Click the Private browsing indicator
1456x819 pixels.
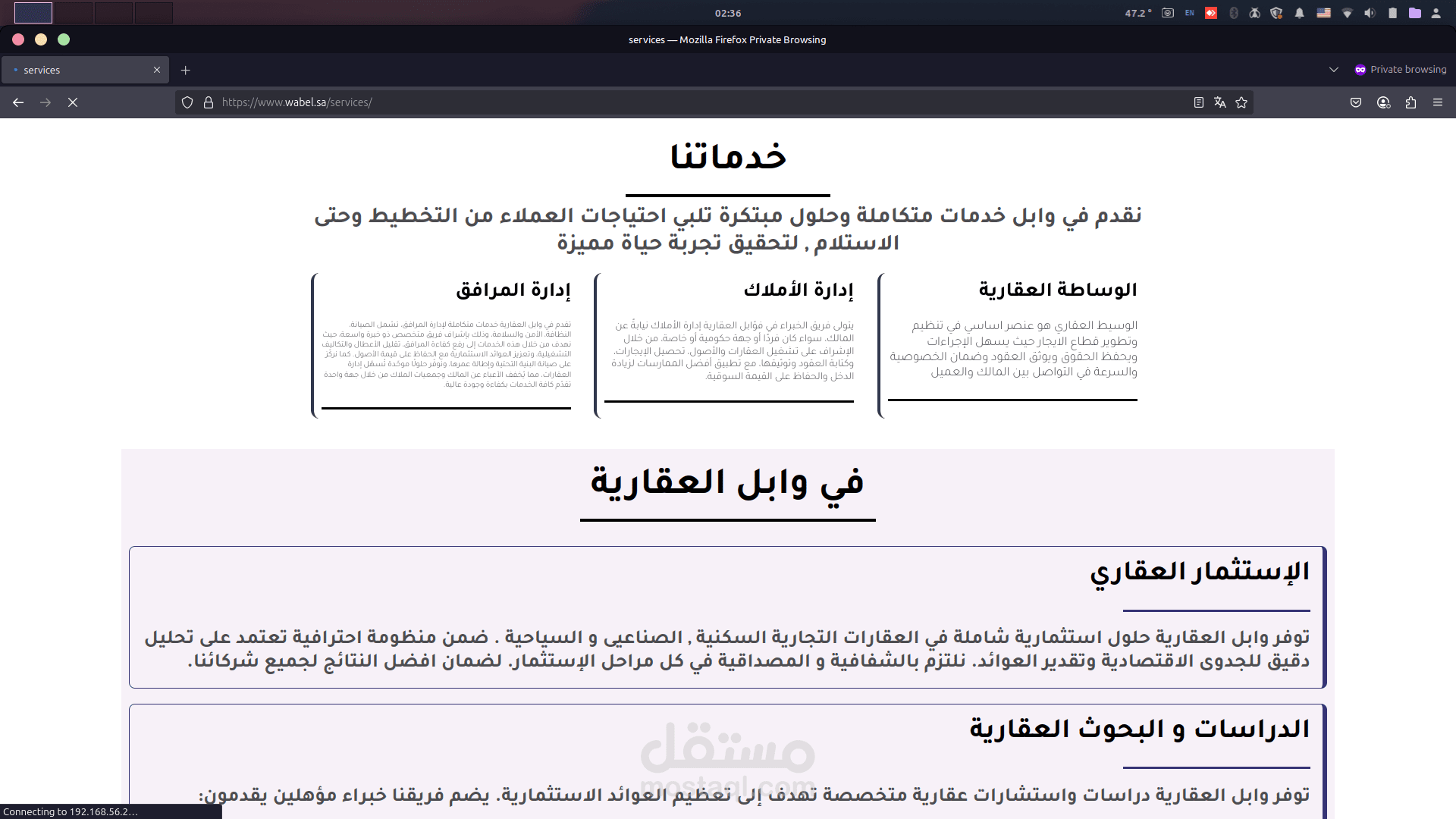[1401, 70]
